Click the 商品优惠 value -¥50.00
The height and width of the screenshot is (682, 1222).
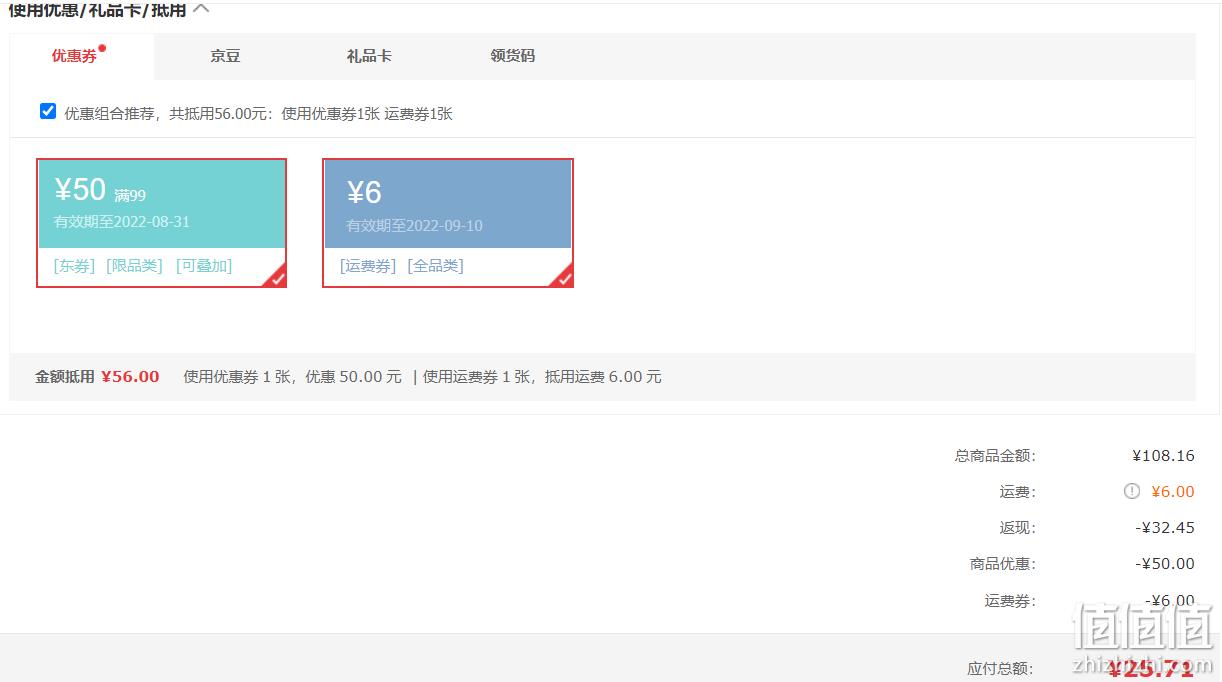click(1165, 563)
